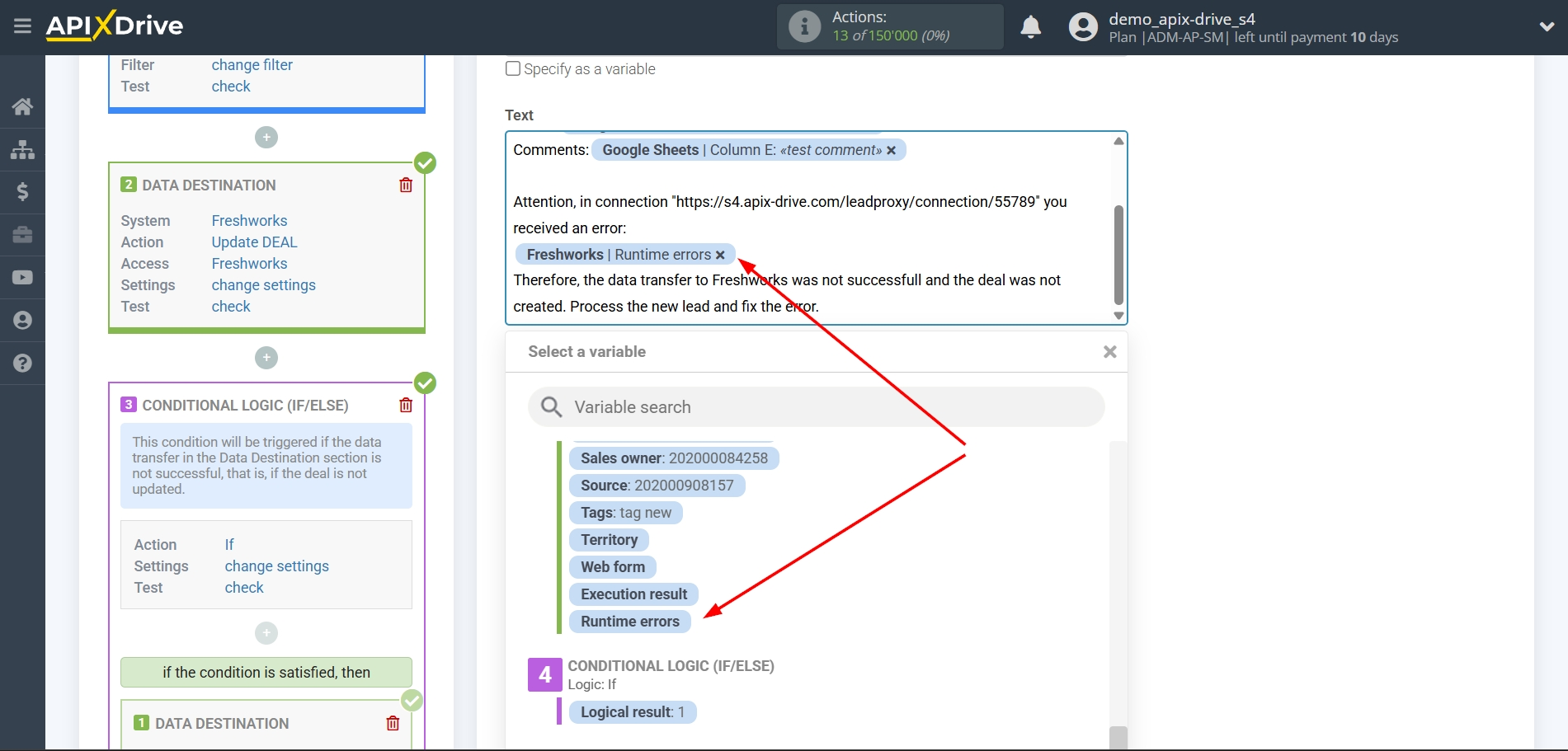The height and width of the screenshot is (751, 1568).
Task: Add step below Data Destination block 2
Action: (x=266, y=358)
